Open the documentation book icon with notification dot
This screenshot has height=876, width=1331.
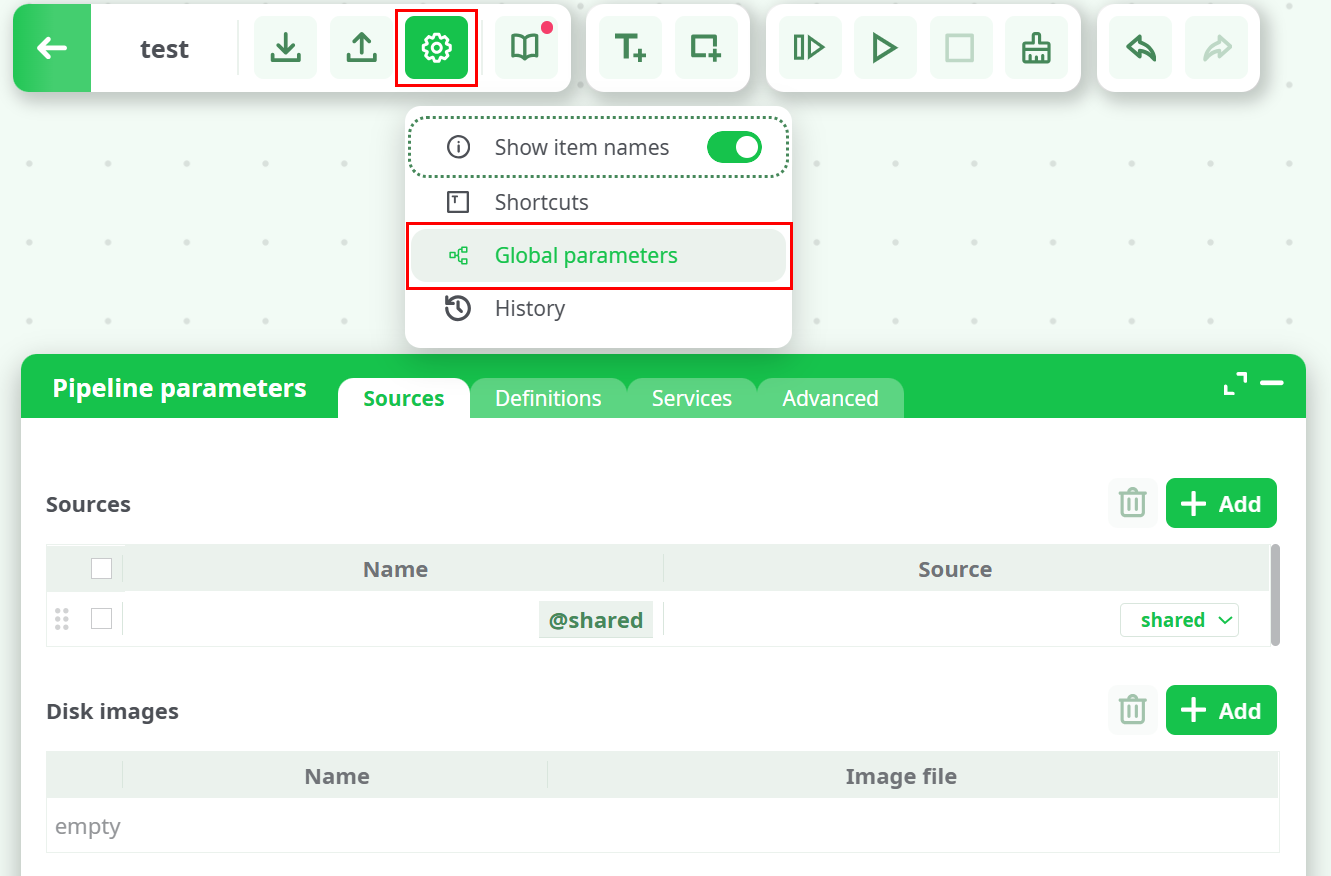(527, 47)
